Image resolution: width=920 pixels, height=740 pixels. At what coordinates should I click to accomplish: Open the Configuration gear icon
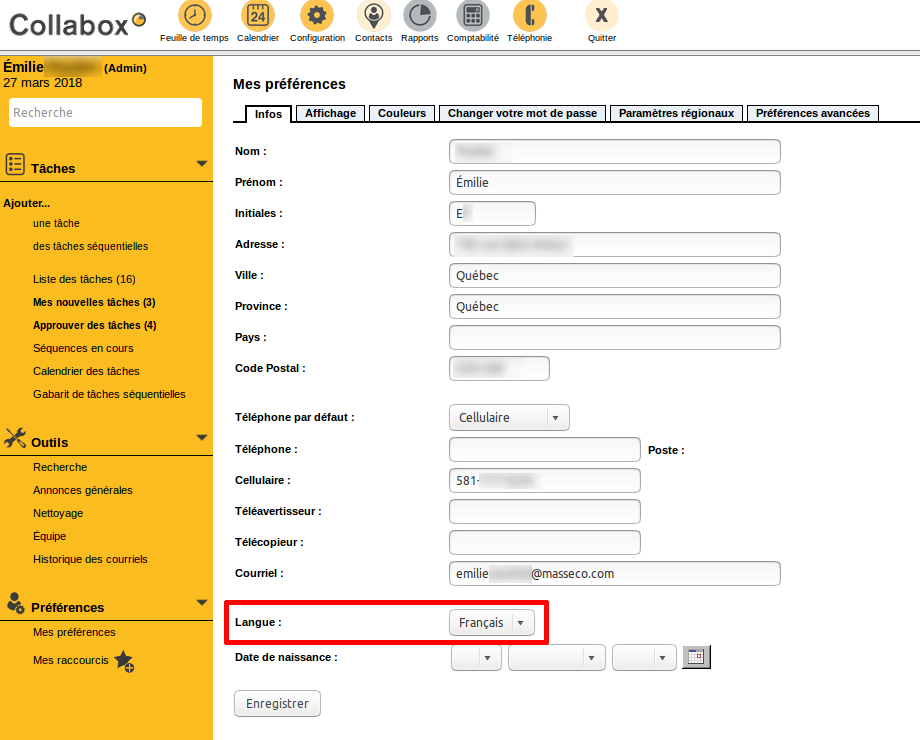pyautogui.click(x=317, y=16)
